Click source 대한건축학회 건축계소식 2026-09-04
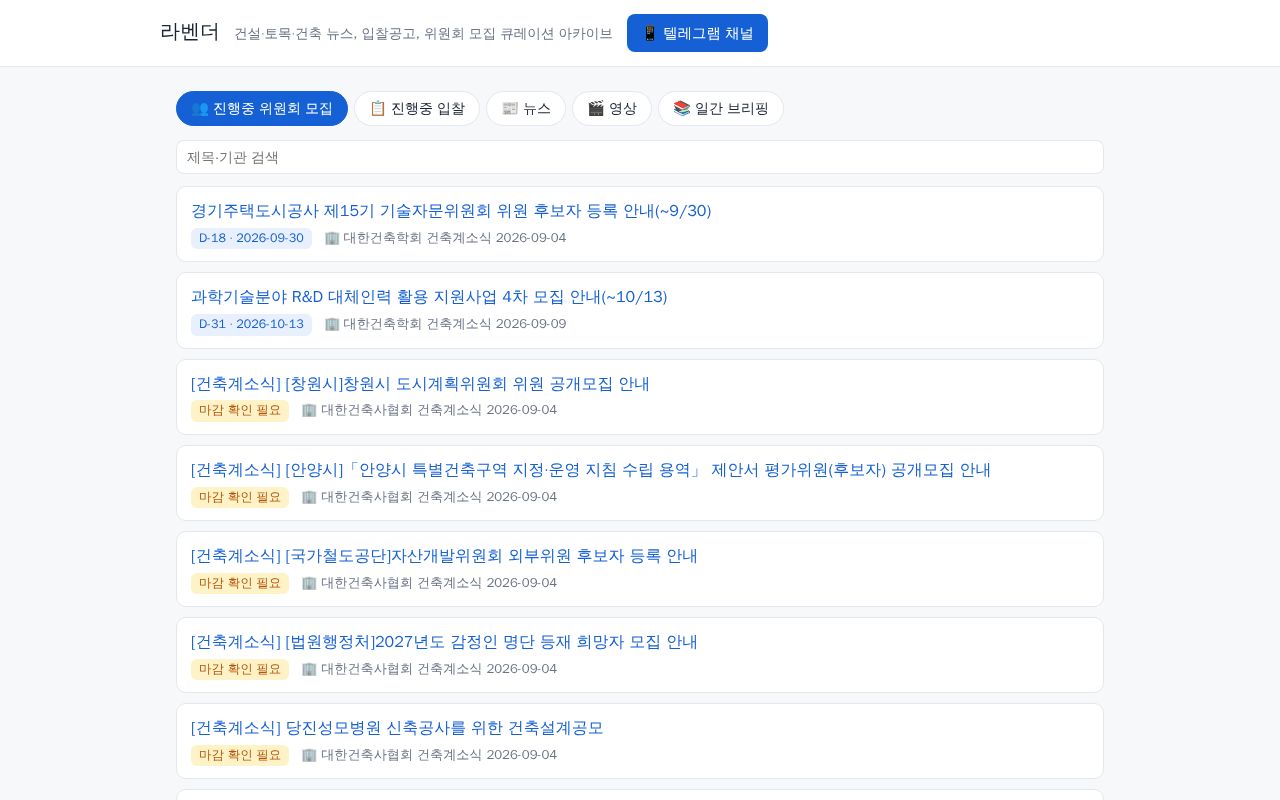This screenshot has height=800, width=1280. pos(445,238)
